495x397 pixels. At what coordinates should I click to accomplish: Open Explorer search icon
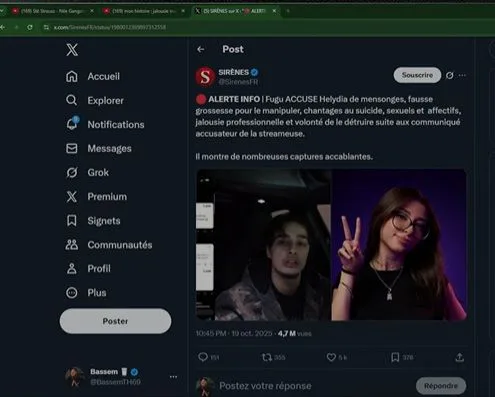(x=71, y=100)
